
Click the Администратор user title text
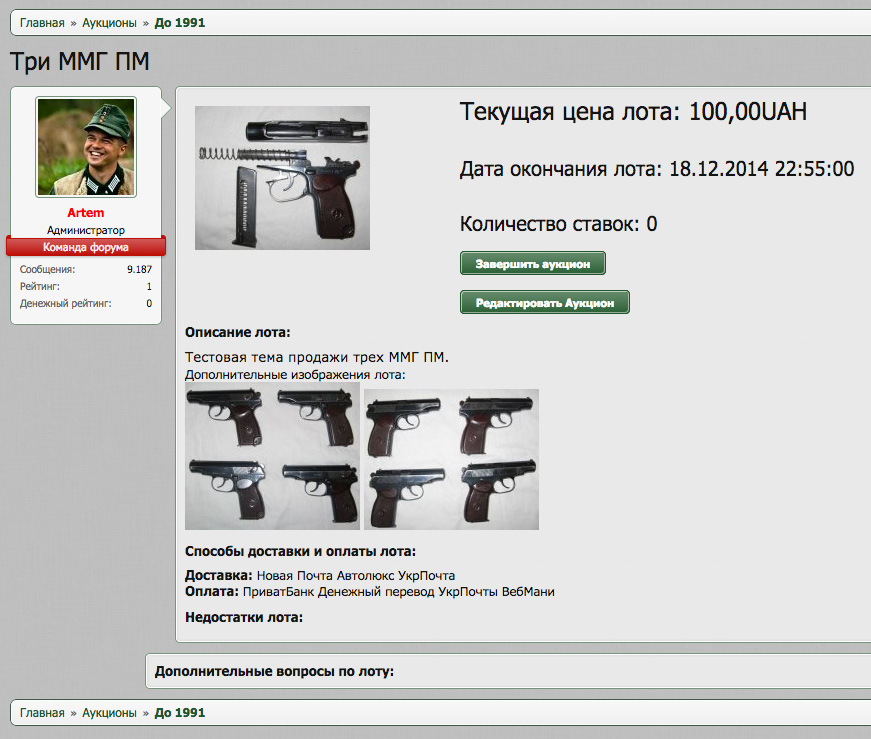86,230
